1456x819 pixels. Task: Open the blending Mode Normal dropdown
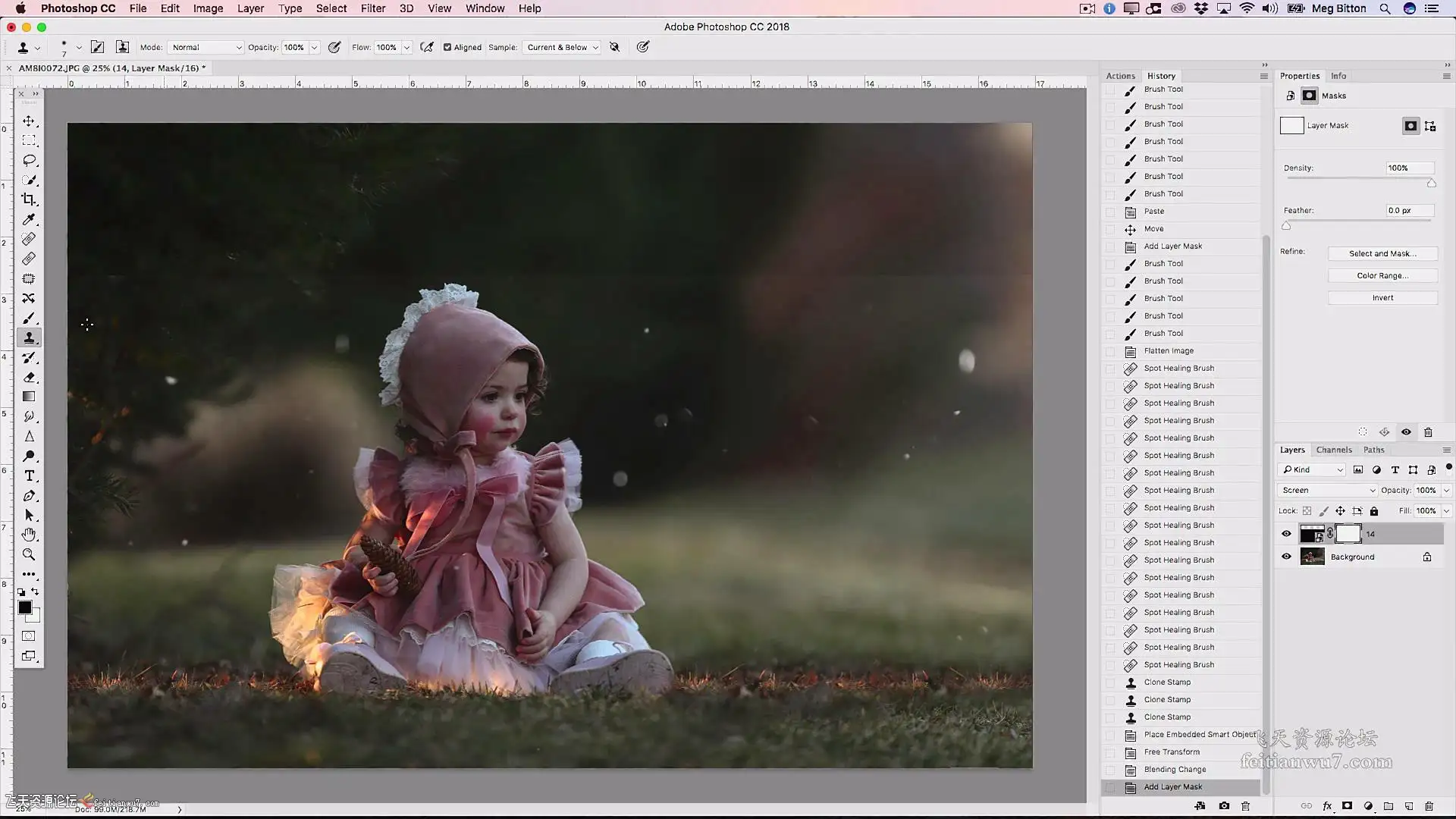pos(206,47)
